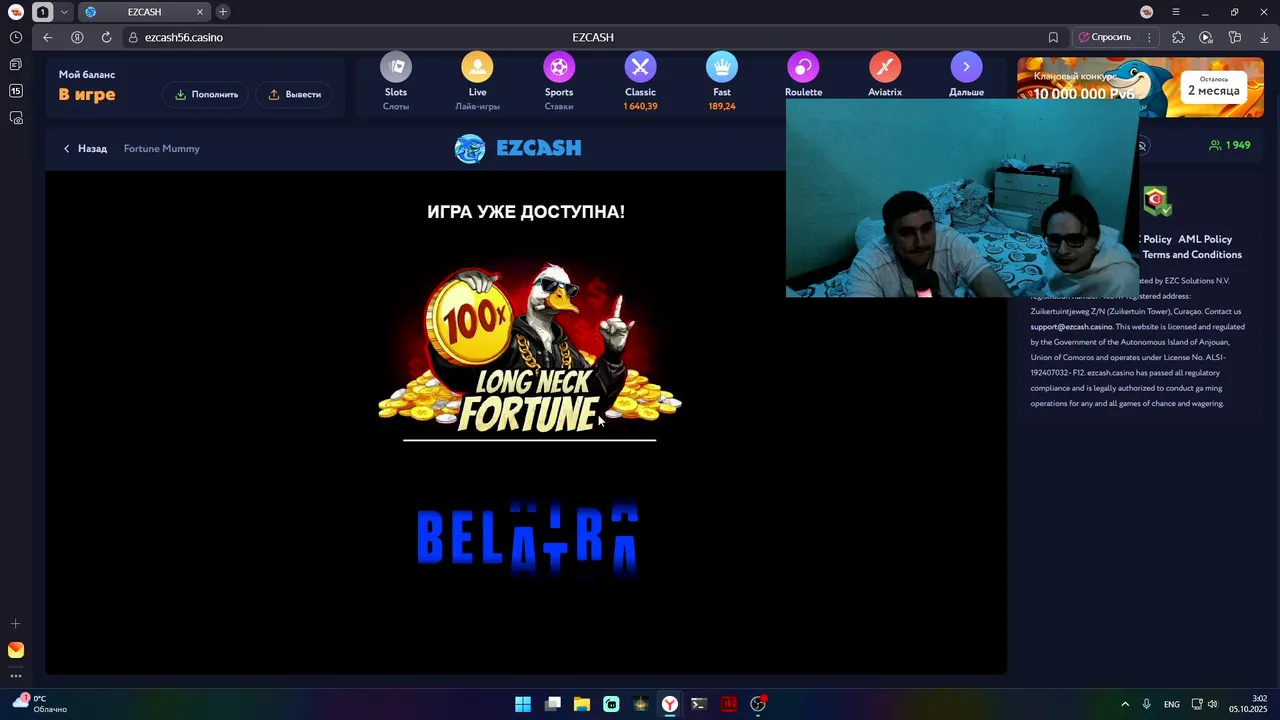Click the Fortune Mummy breadcrumb text
This screenshot has width=1280, height=720.
[x=162, y=148]
